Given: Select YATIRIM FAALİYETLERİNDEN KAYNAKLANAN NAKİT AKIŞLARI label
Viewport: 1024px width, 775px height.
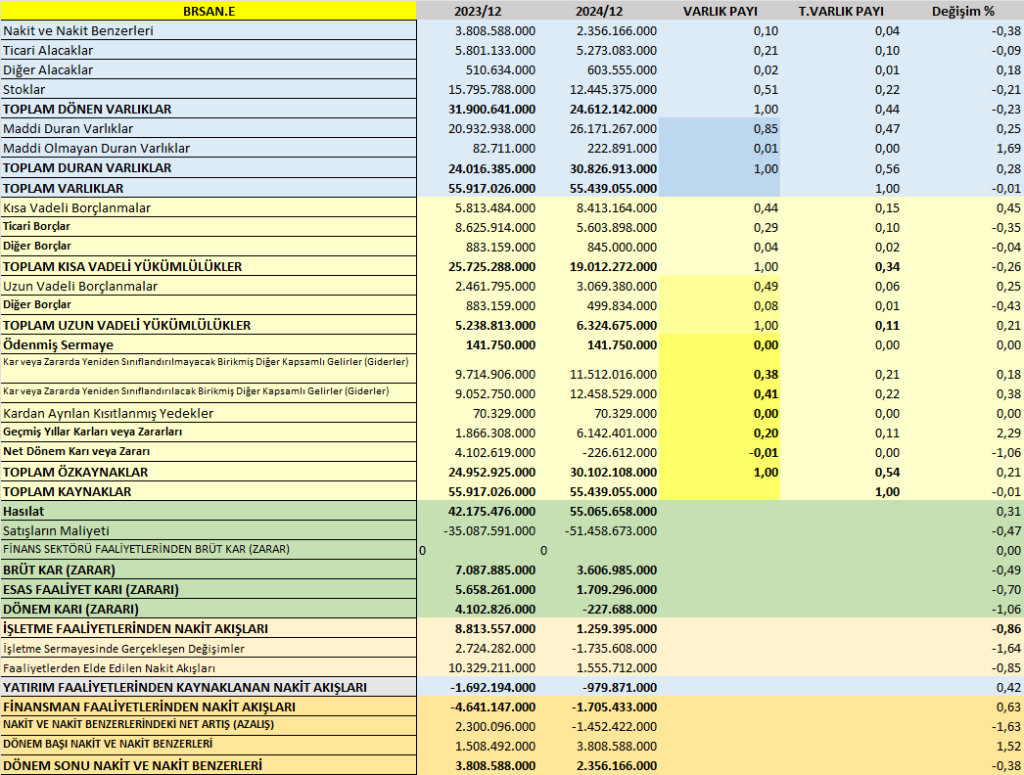Looking at the screenshot, I should [208, 688].
